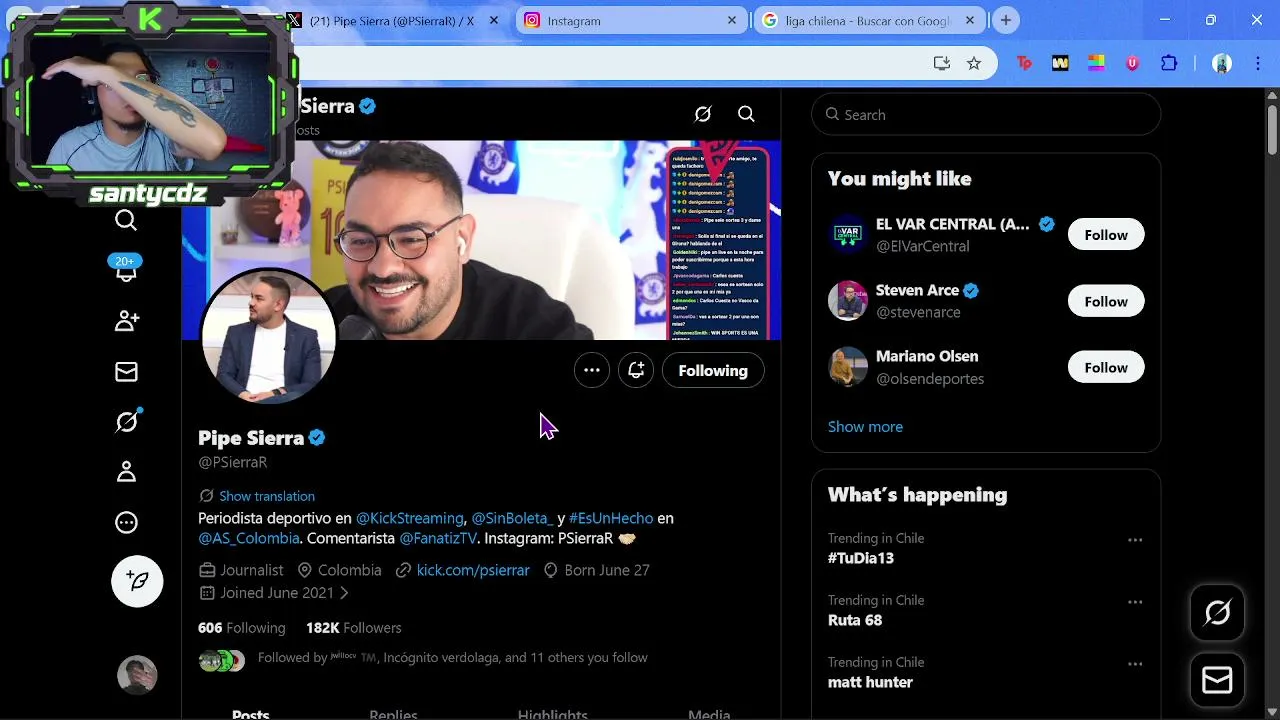Open Profile icon in left sidebar
Screen dimensions: 1280x720
tap(126, 472)
